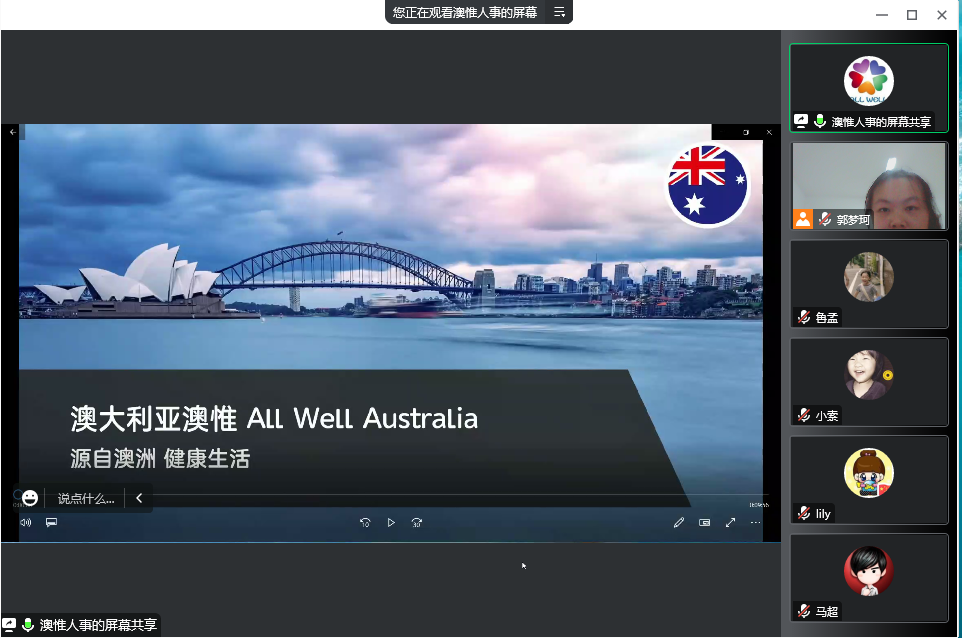Image resolution: width=962 pixels, height=638 pixels.
Task: Skip the video forward 30 seconds
Action: pos(417,522)
